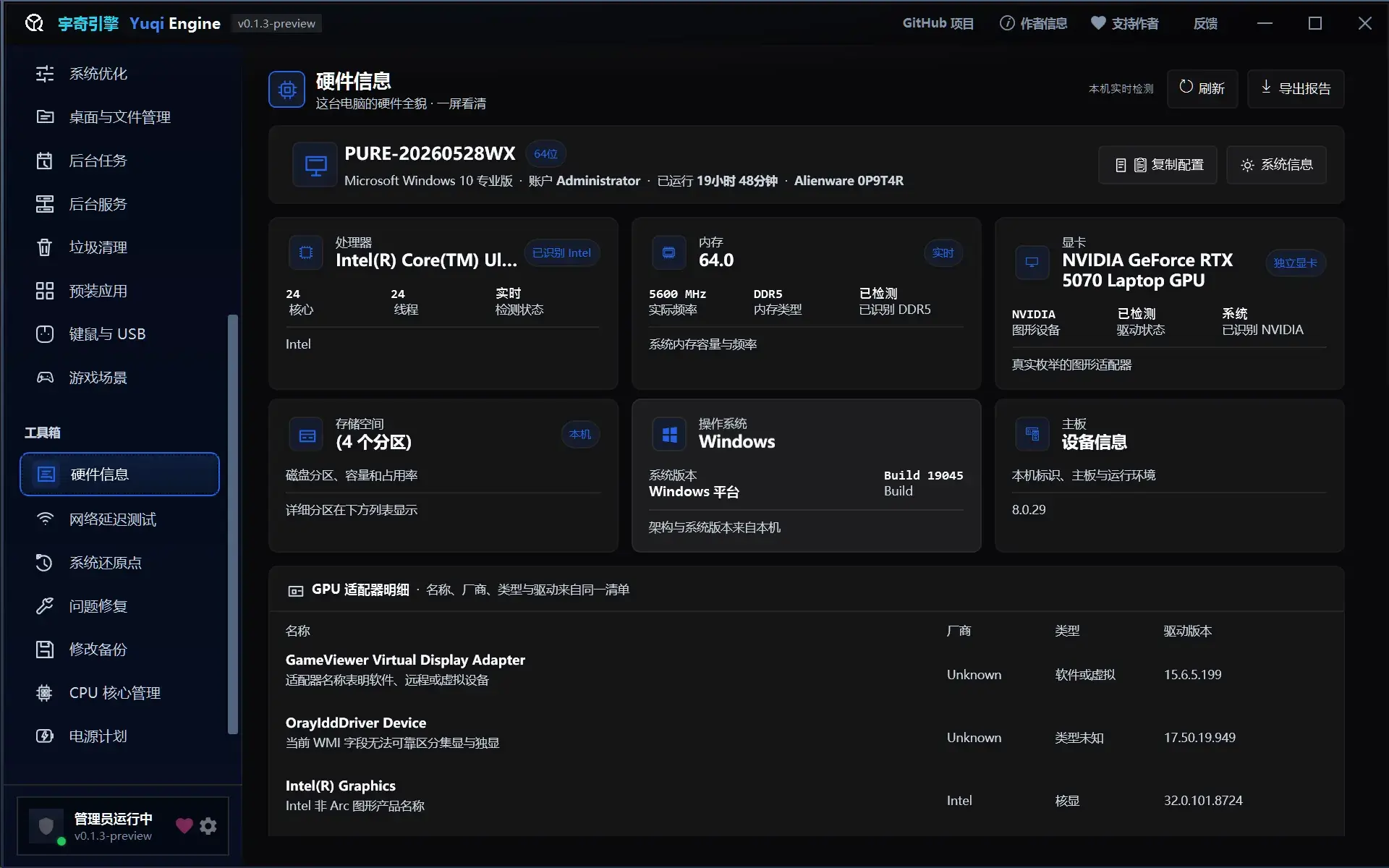The height and width of the screenshot is (868, 1389).
Task: Click the 存储空间 partitions card
Action: tap(443, 476)
